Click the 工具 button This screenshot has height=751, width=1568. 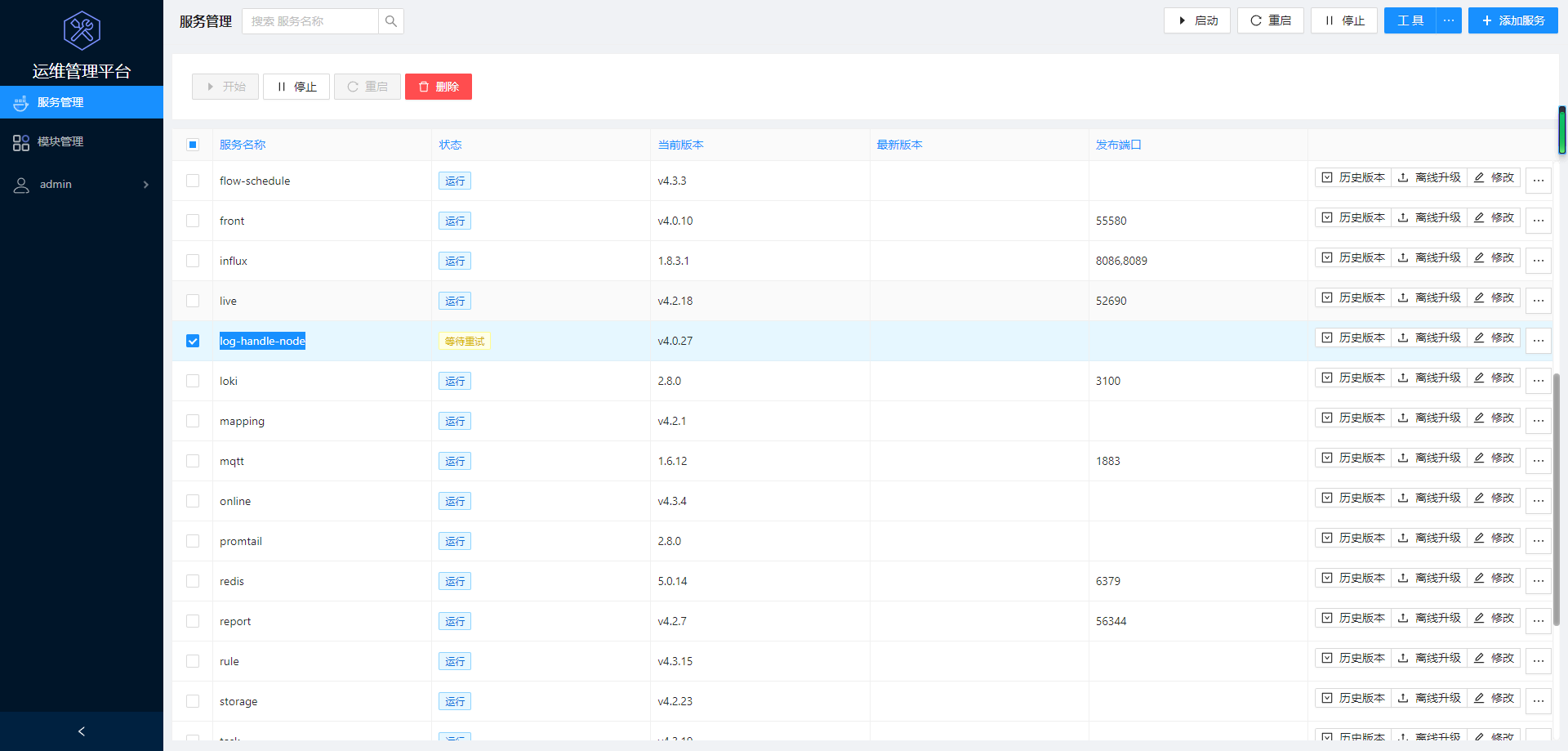pos(1410,20)
